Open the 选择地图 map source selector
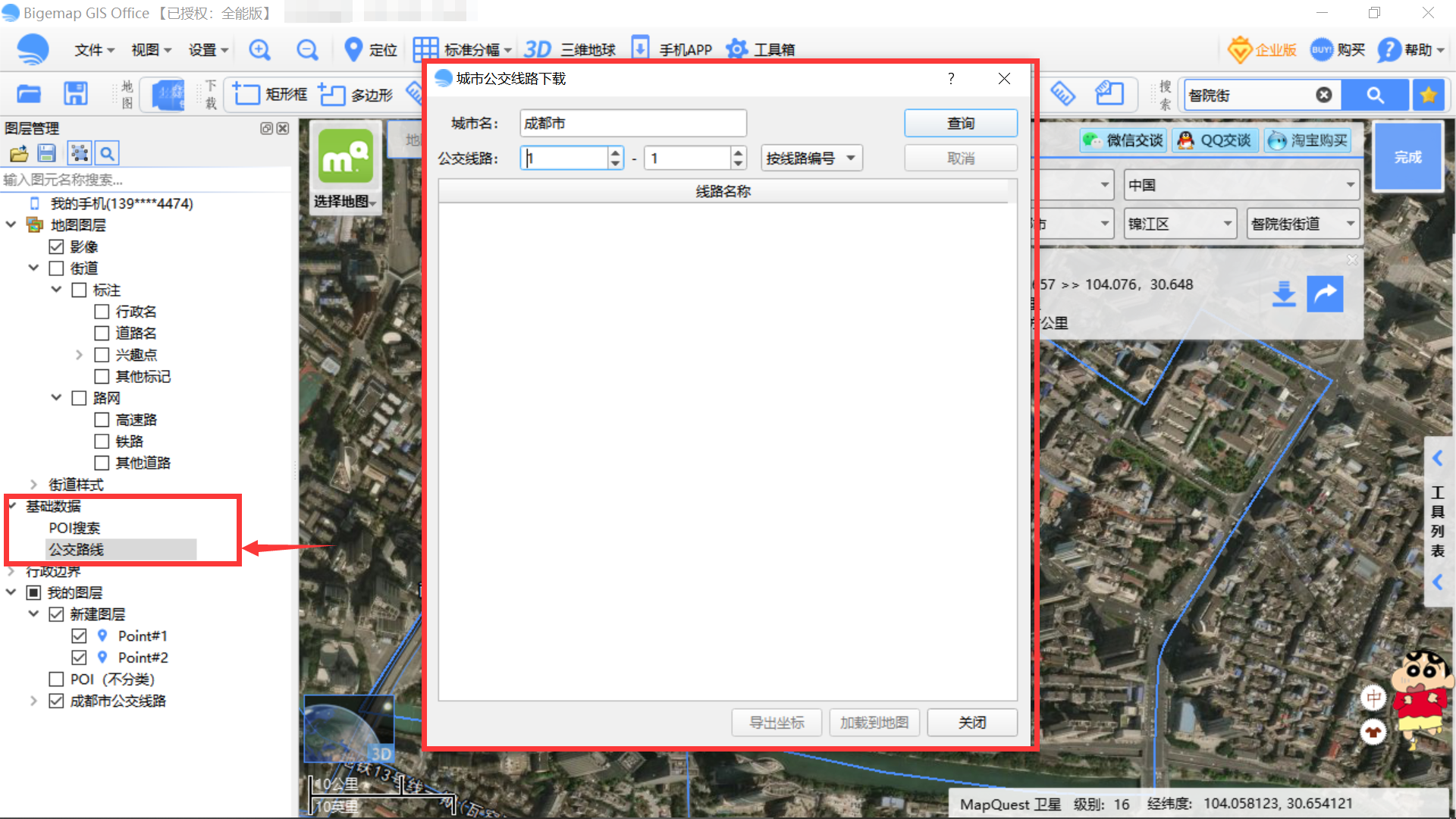 (x=345, y=202)
